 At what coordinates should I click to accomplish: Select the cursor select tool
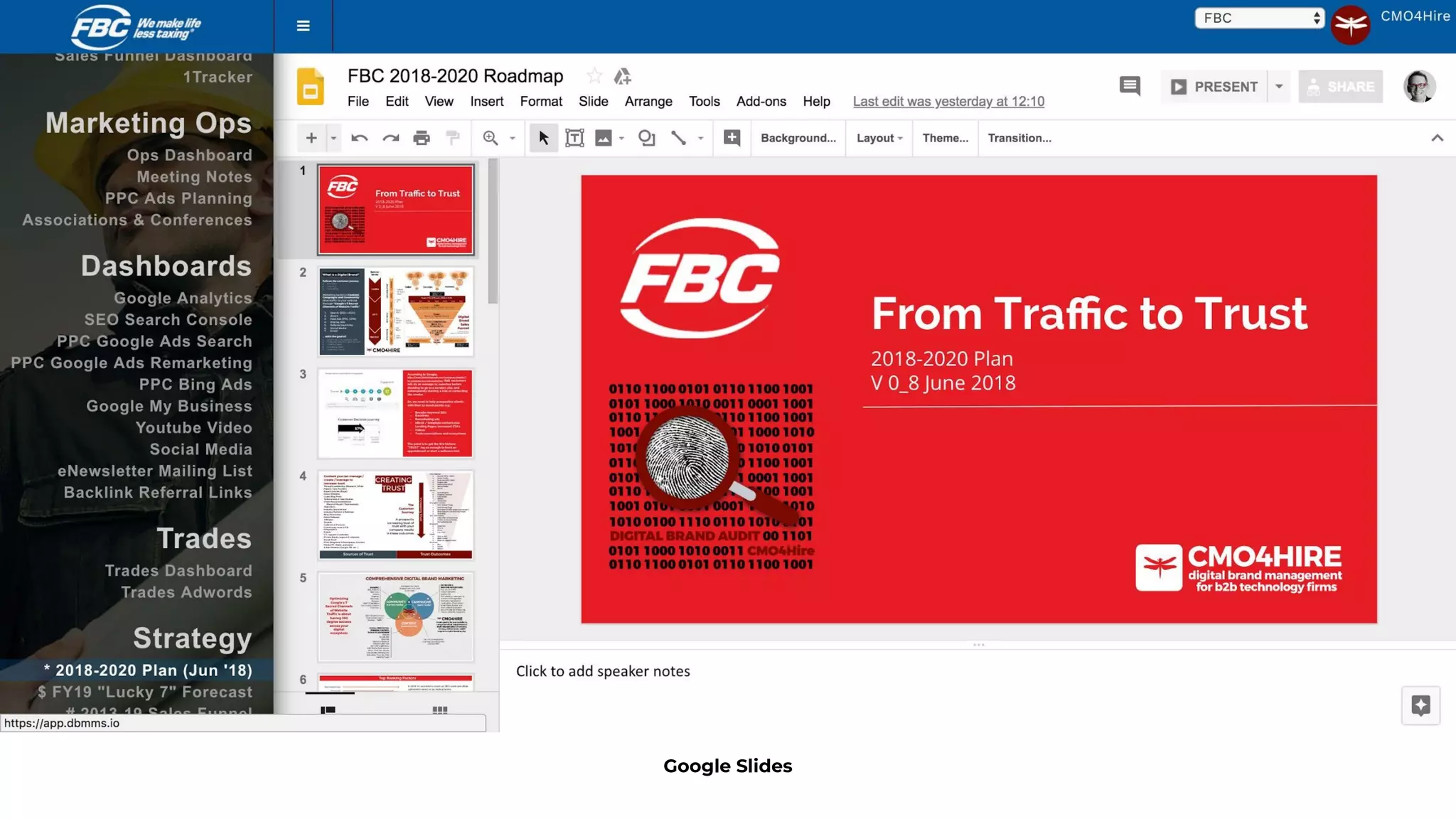coord(543,138)
